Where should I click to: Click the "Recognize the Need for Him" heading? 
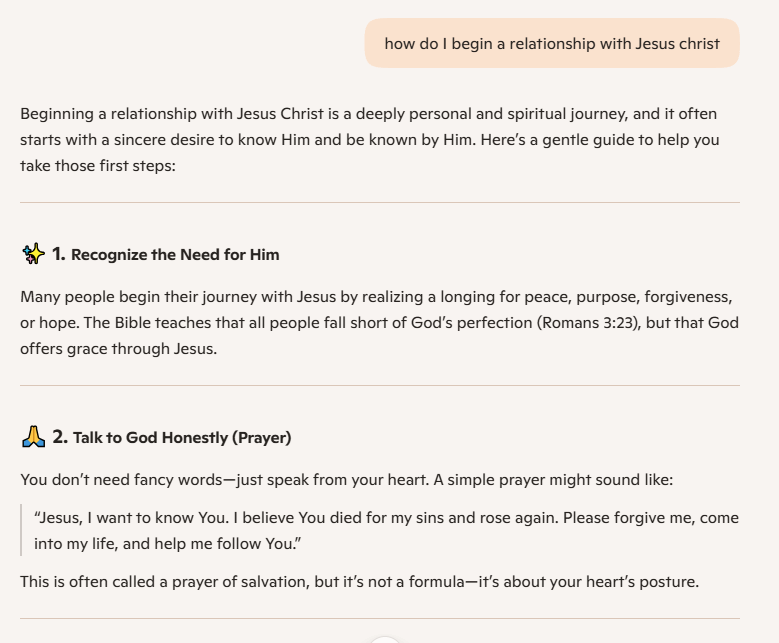(x=175, y=255)
